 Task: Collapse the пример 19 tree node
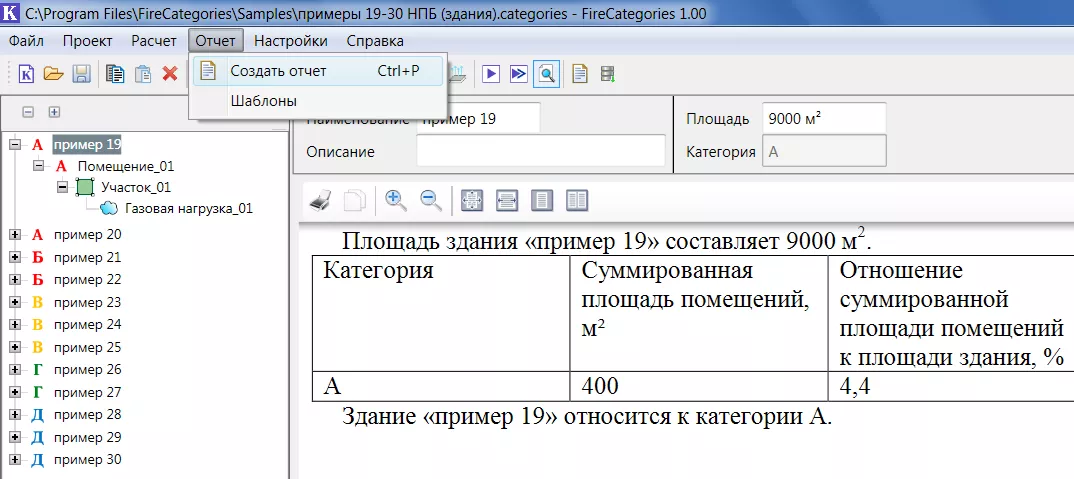pos(15,145)
